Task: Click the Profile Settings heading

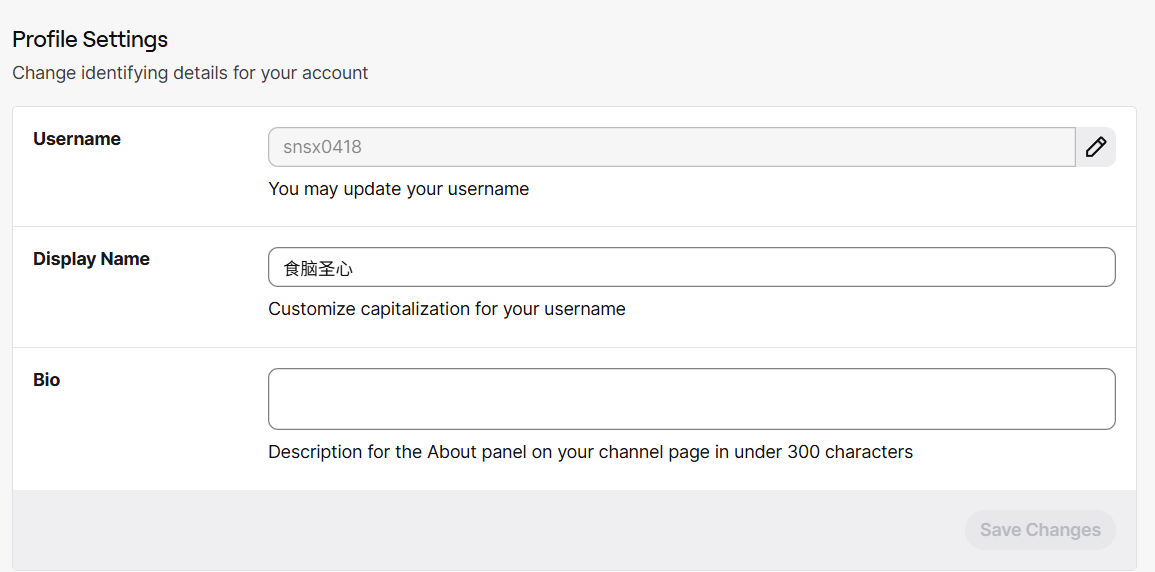Action: pyautogui.click(x=90, y=39)
